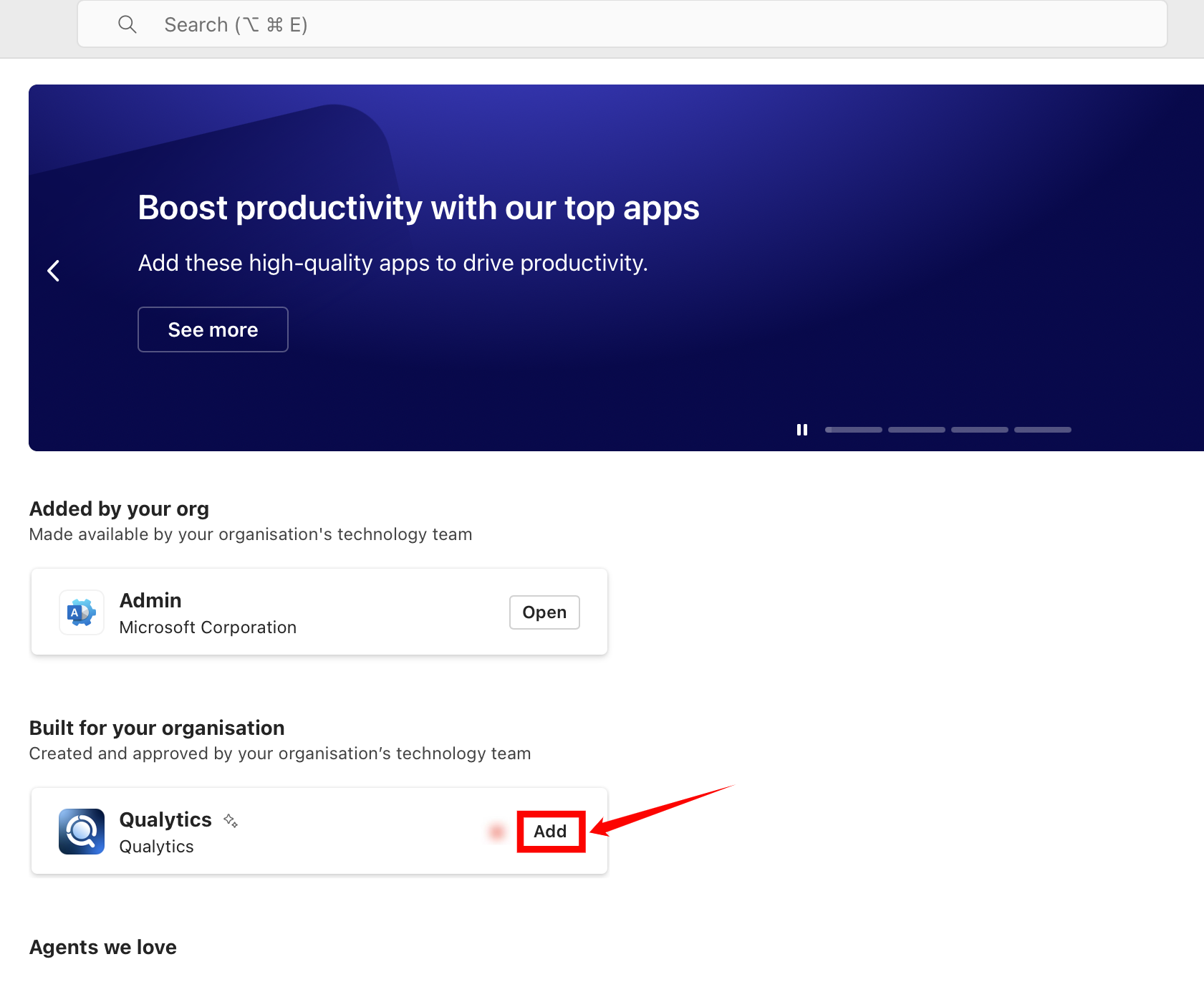Pause the banner carousel autoplay

tap(801, 430)
